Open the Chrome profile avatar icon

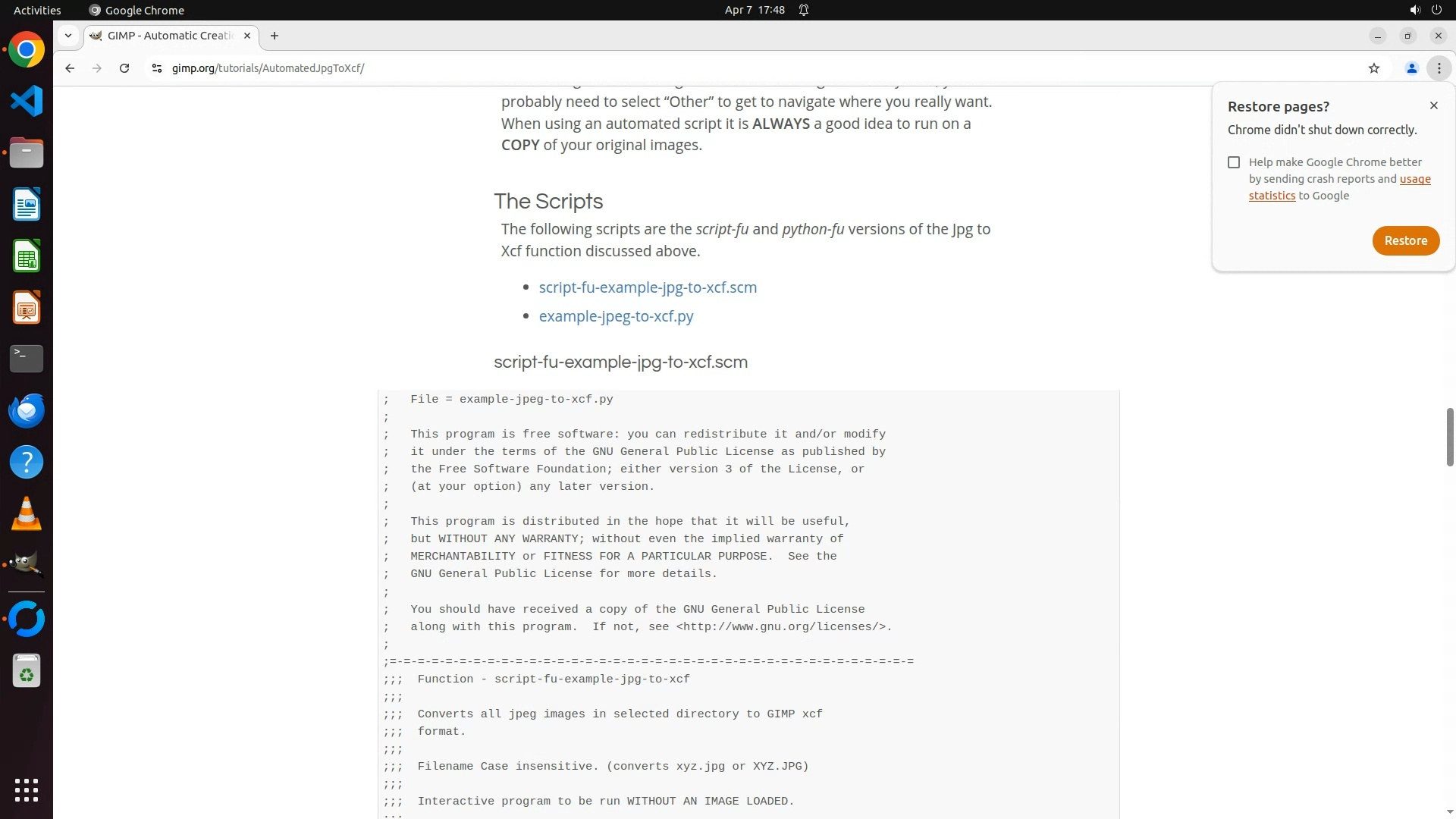point(1411,68)
